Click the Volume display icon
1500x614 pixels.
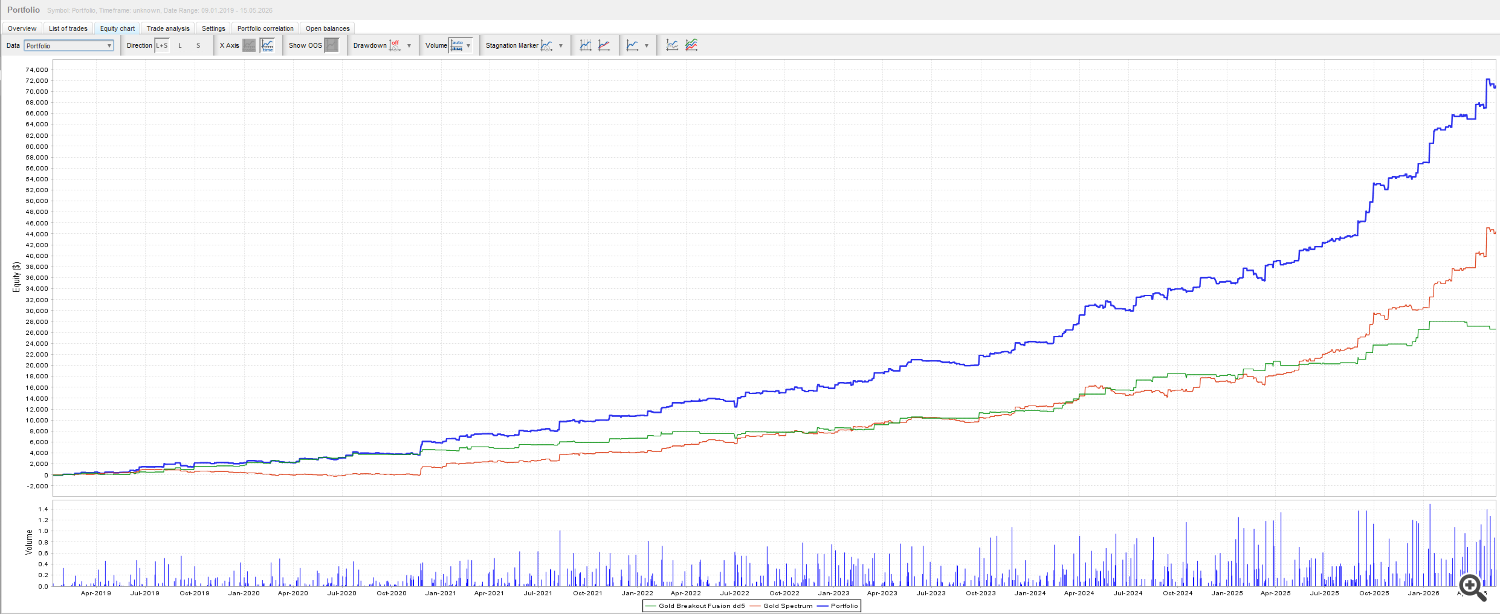tap(456, 45)
